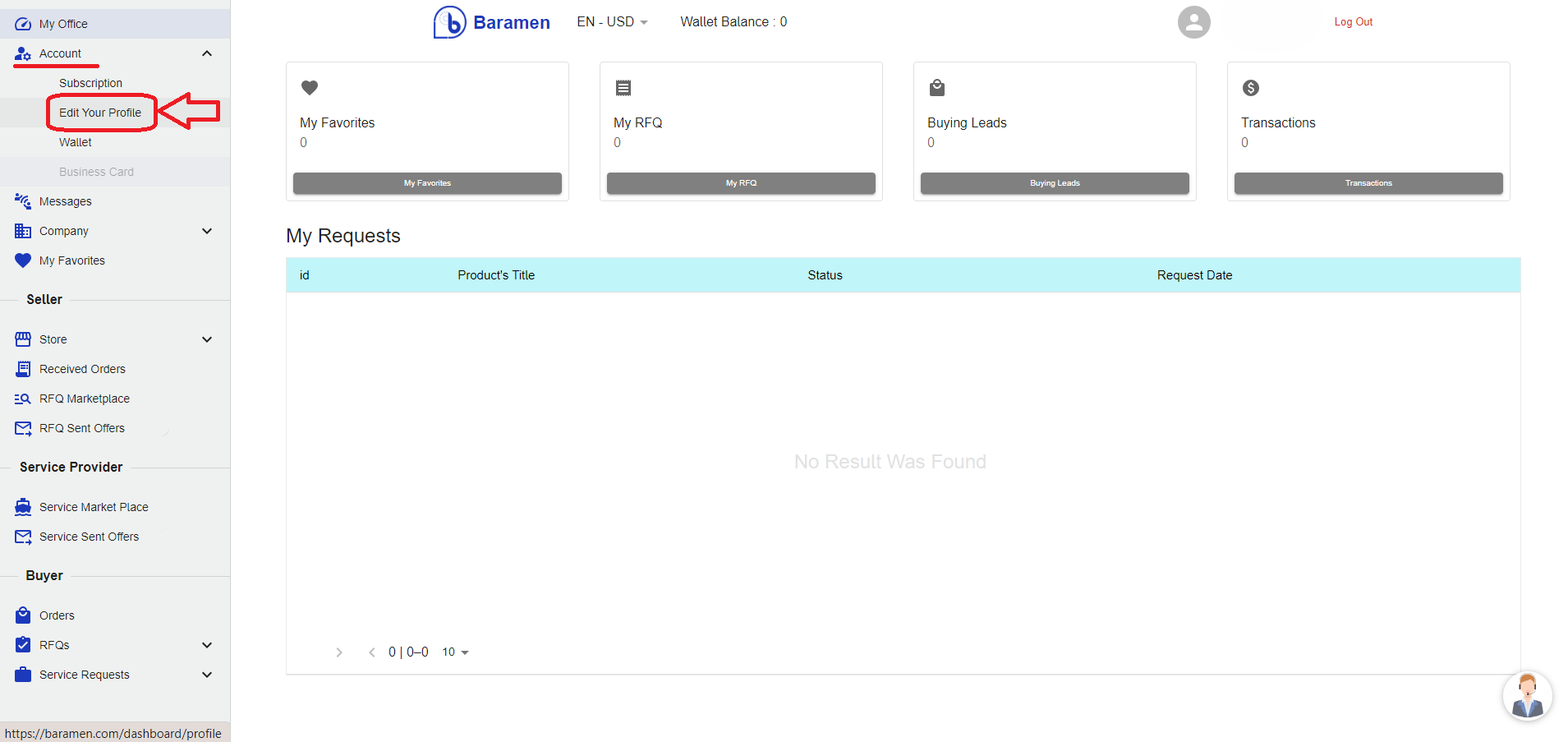Expand the RFQs submenu chevron
This screenshot has height=742, width=1568.
pos(207,645)
